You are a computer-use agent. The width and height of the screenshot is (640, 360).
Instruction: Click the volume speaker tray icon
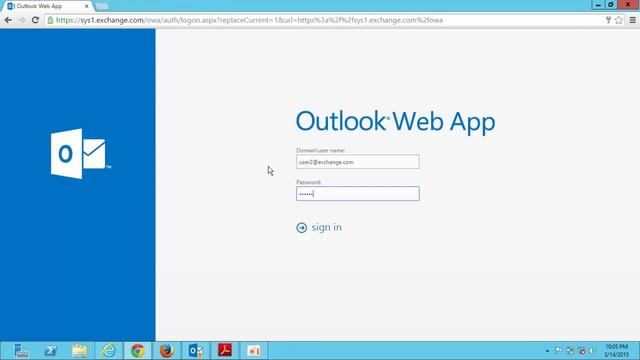(591, 351)
